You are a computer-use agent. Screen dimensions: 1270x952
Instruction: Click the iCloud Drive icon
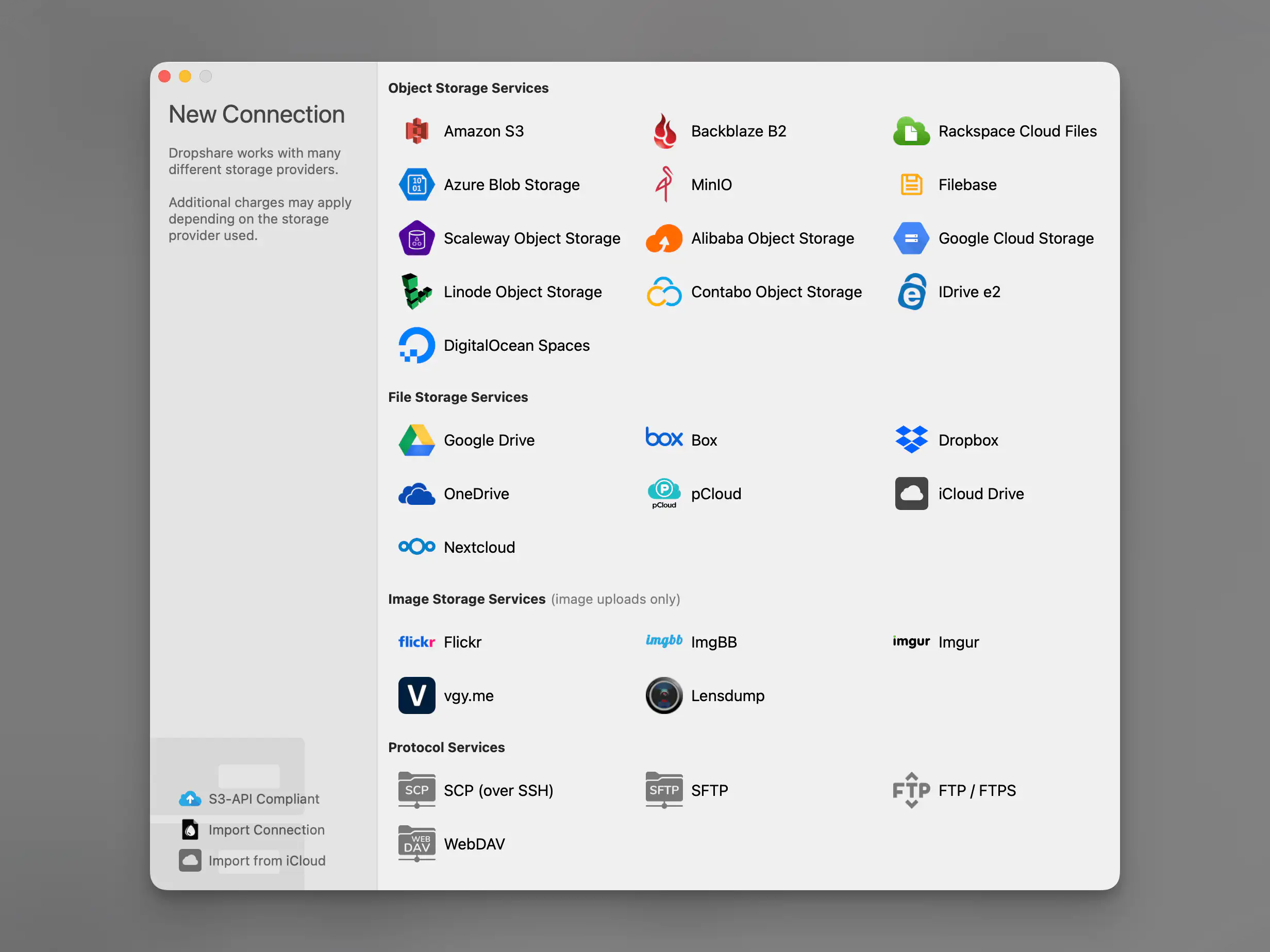point(911,494)
